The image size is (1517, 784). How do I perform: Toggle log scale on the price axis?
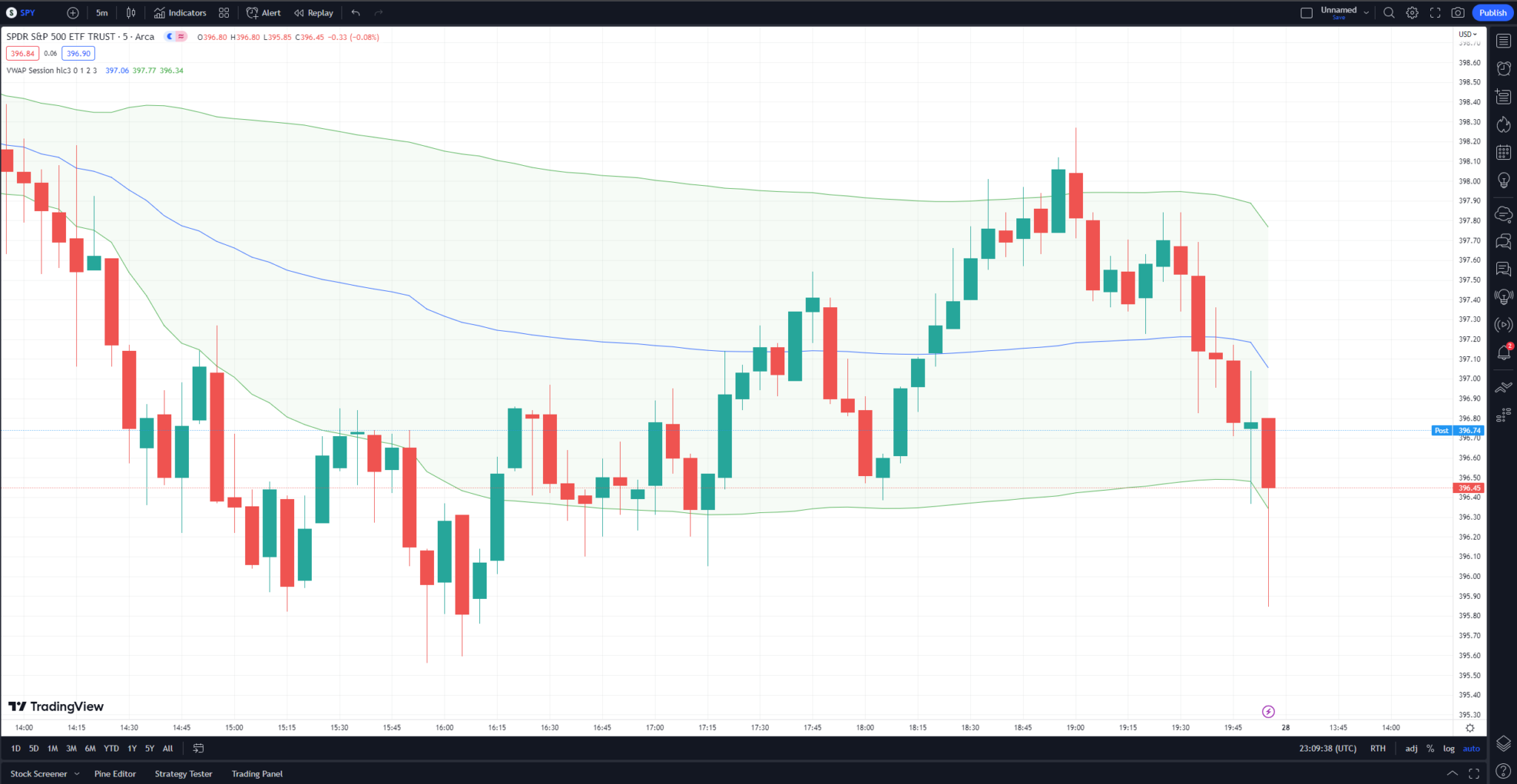pyautogui.click(x=1448, y=748)
